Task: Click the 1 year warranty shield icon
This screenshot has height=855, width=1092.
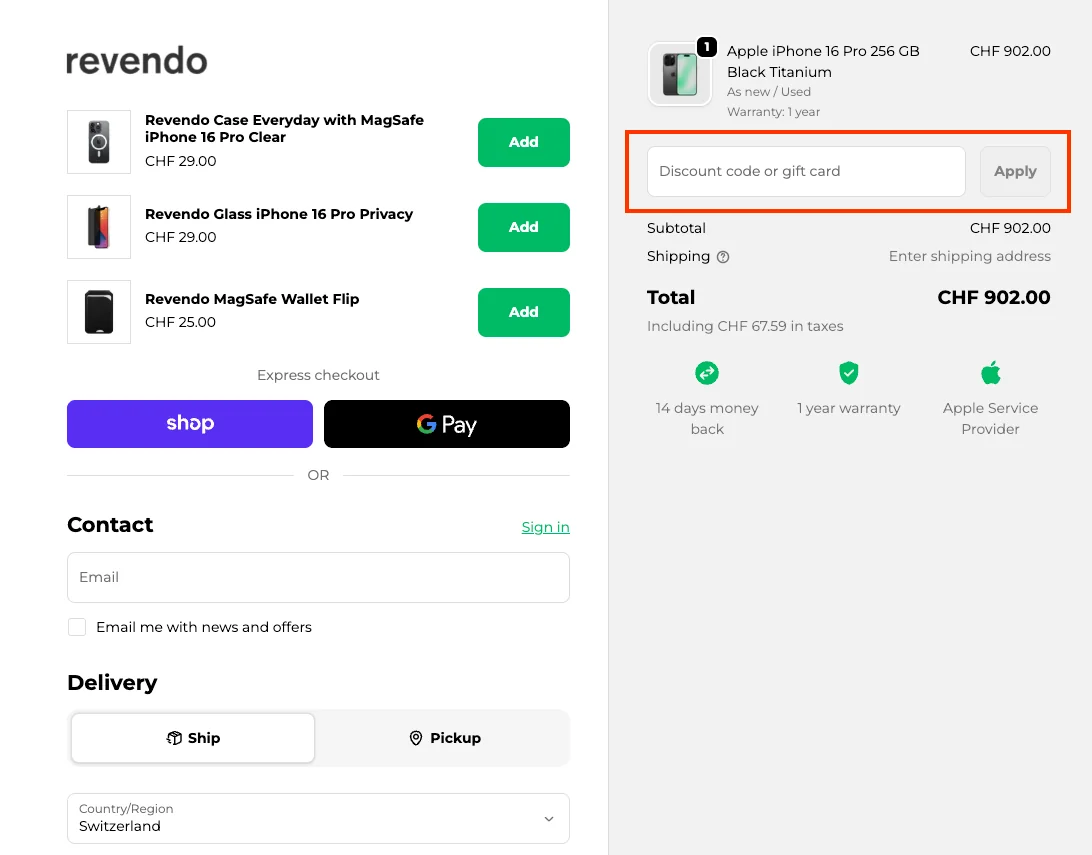Action: click(x=849, y=372)
